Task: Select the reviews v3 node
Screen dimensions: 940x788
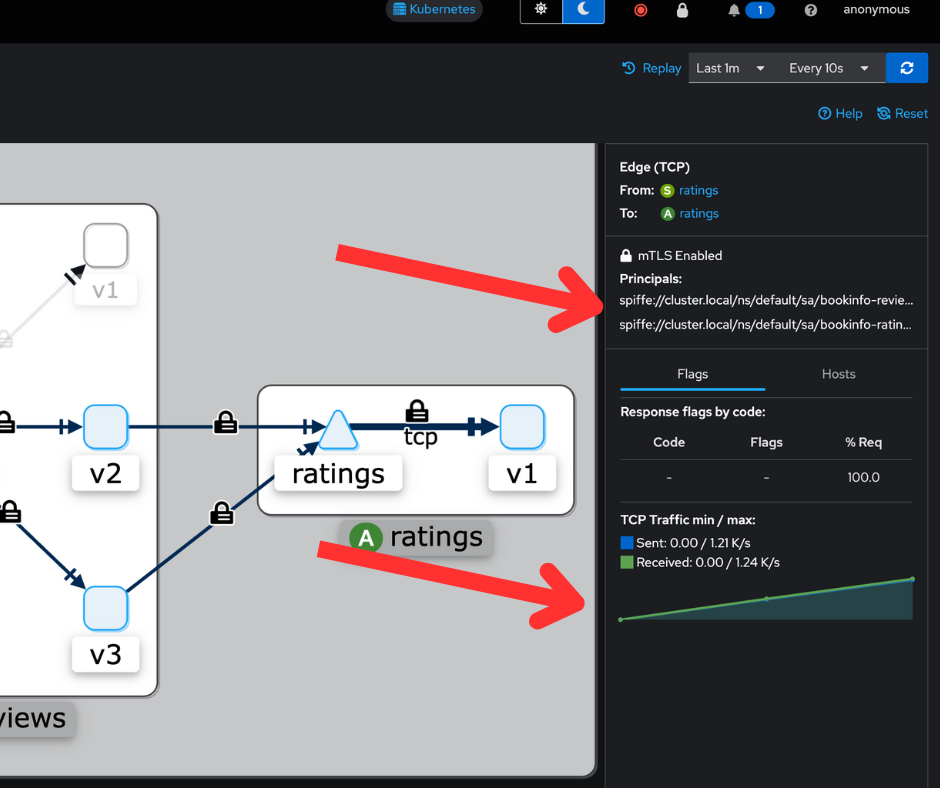Action: [x=105, y=608]
